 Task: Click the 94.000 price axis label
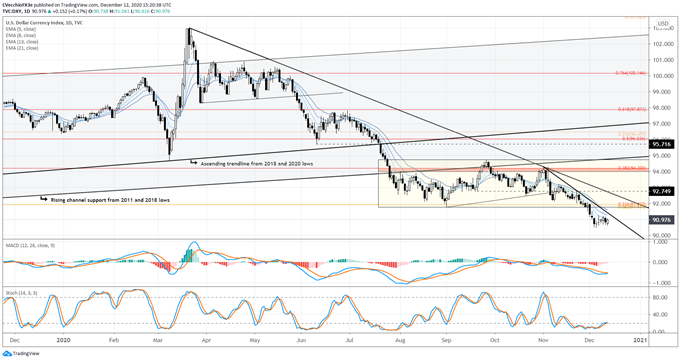click(x=663, y=171)
